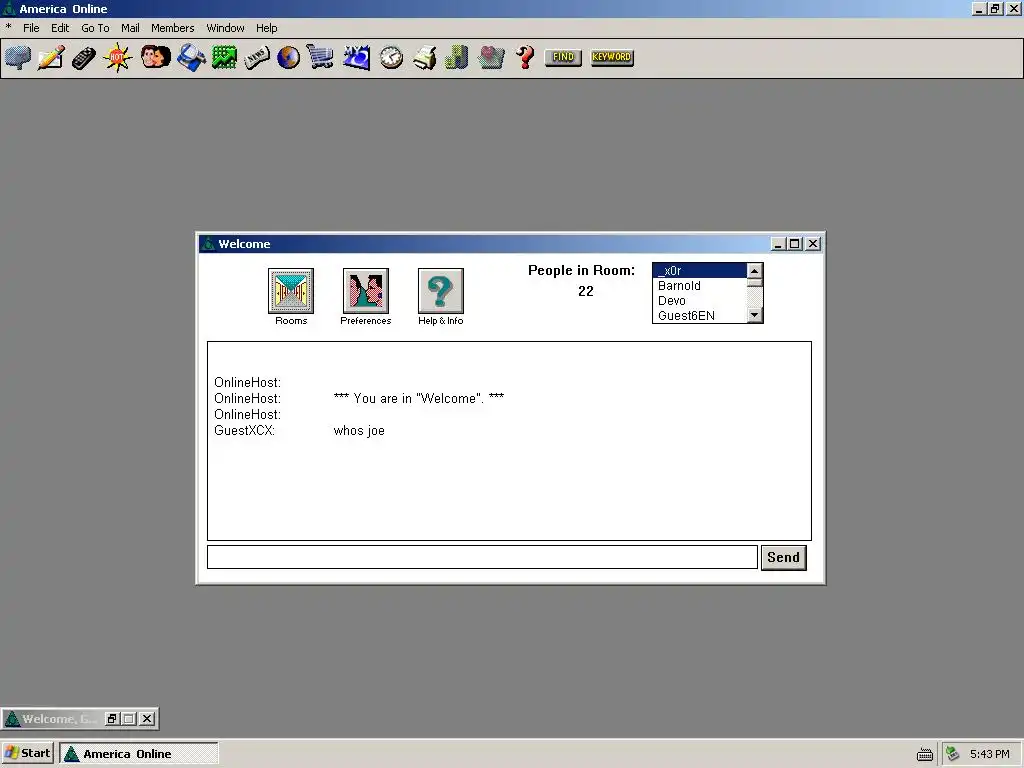Close the minimized Welcome, G... window

[148, 718]
